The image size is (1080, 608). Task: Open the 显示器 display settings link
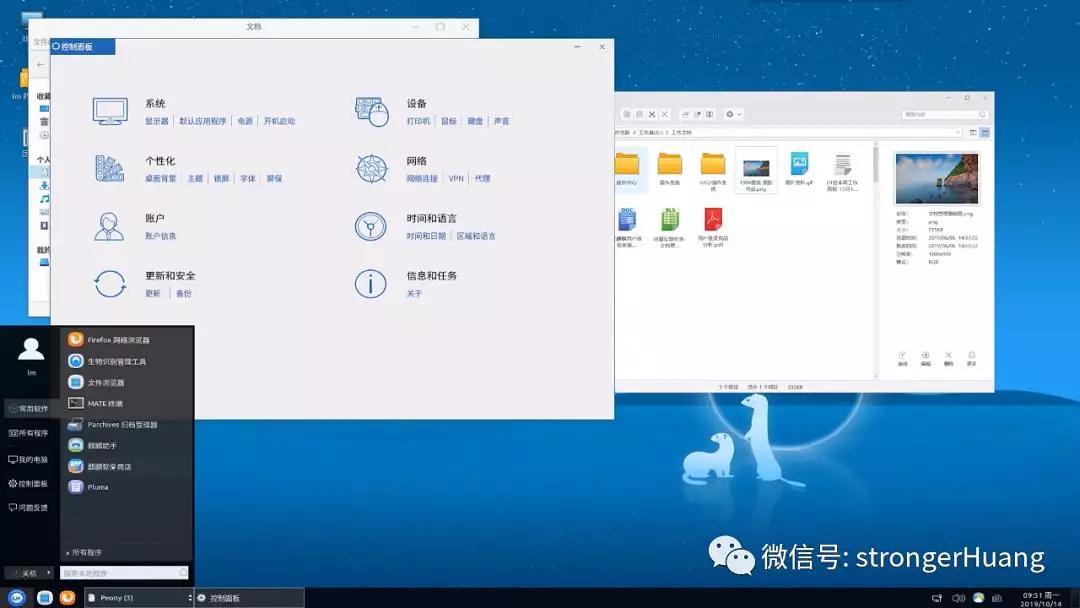coord(157,121)
